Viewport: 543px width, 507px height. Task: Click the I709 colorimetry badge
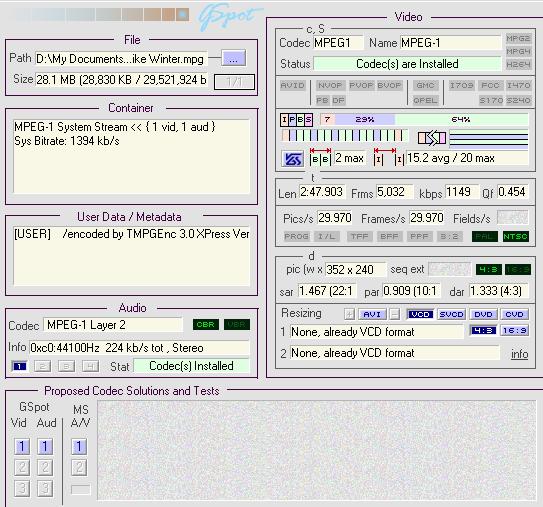(462, 85)
